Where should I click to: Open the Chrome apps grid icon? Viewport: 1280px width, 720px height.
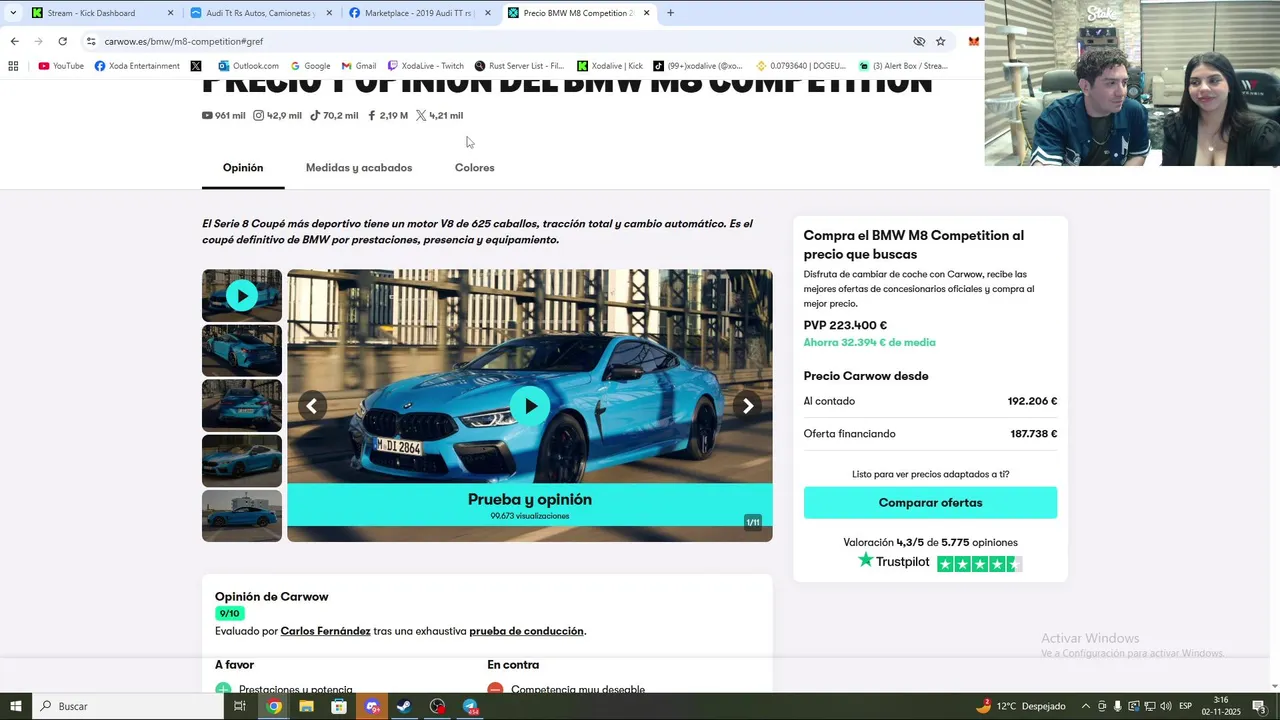click(13, 66)
